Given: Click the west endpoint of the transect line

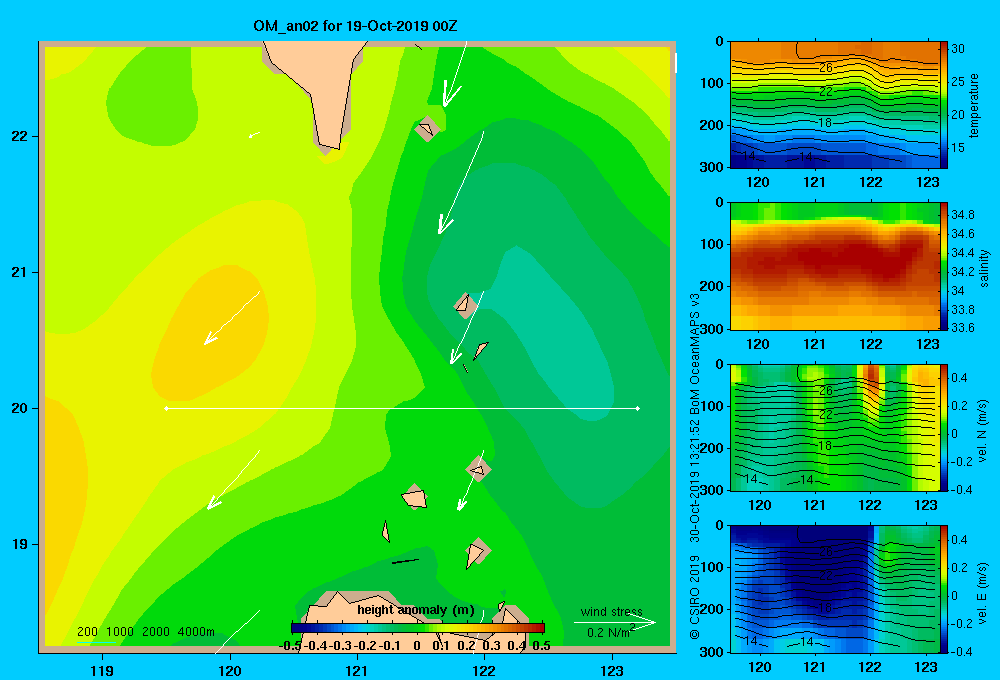Looking at the screenshot, I should pyautogui.click(x=166, y=408).
